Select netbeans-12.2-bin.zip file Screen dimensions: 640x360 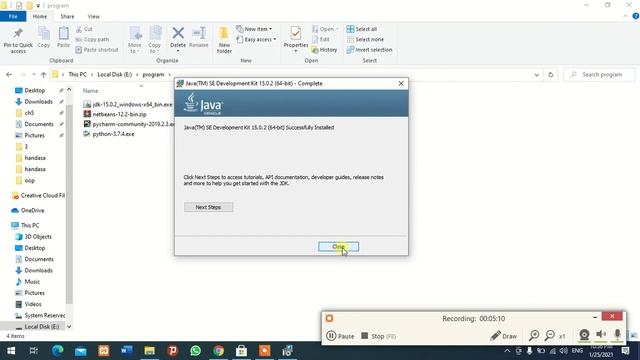point(115,114)
